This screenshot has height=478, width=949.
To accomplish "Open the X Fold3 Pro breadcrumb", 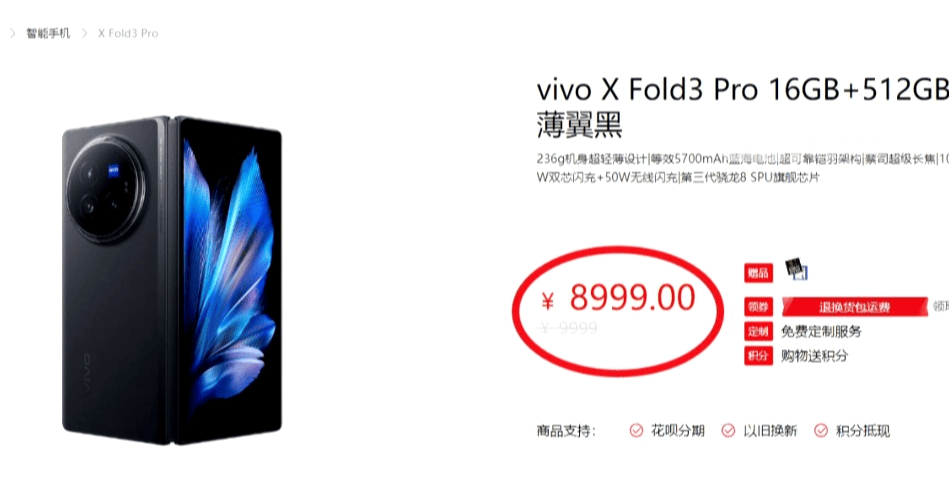I will [128, 33].
